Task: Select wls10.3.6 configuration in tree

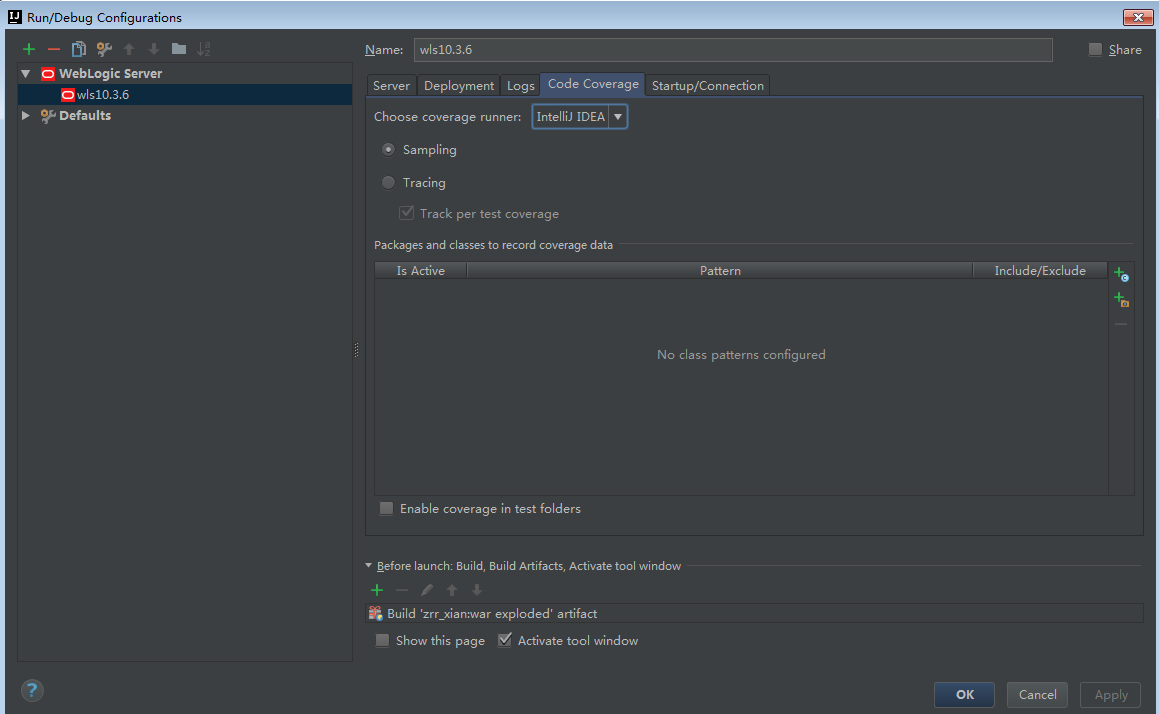Action: click(185, 95)
